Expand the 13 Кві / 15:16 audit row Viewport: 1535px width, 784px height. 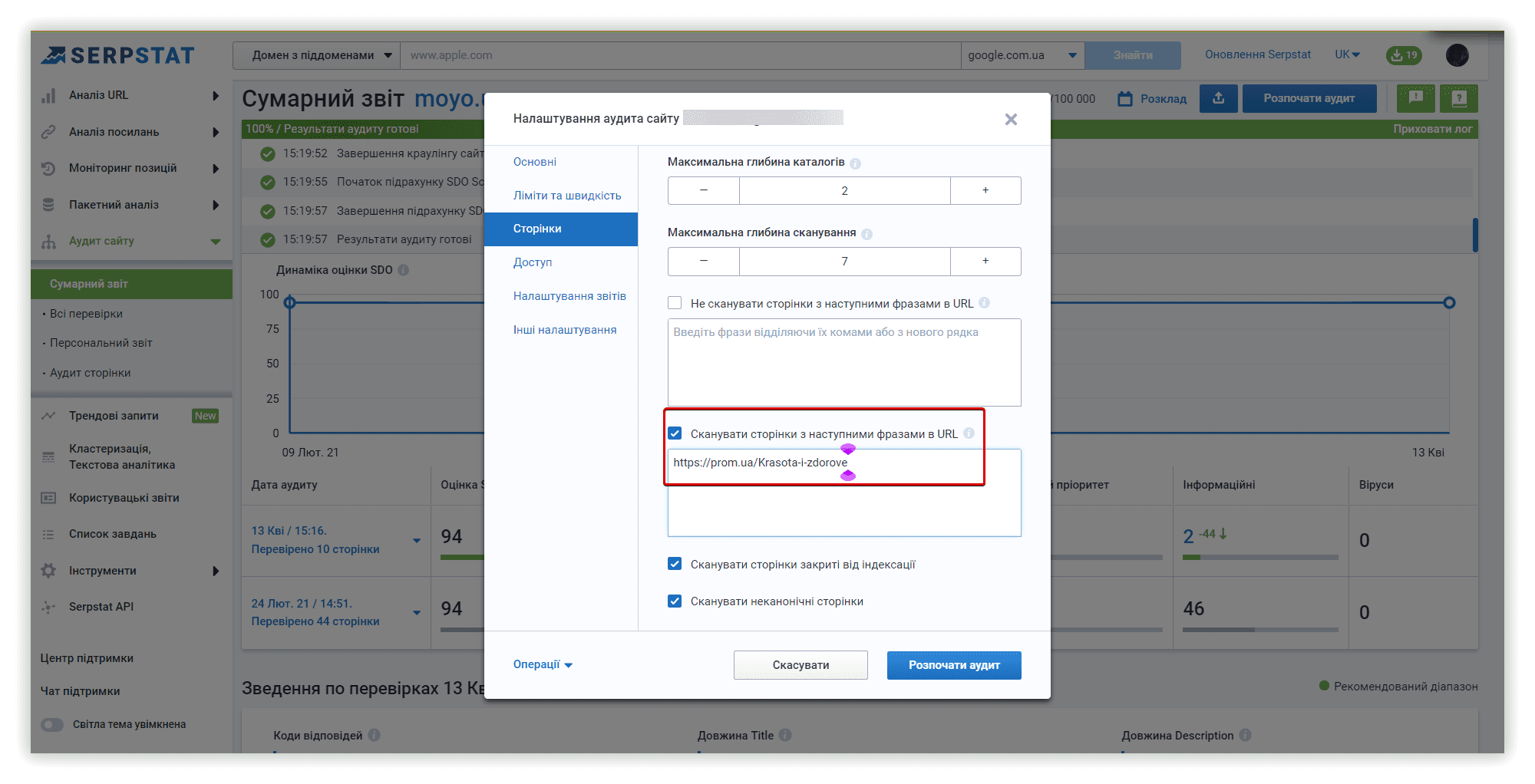417,540
